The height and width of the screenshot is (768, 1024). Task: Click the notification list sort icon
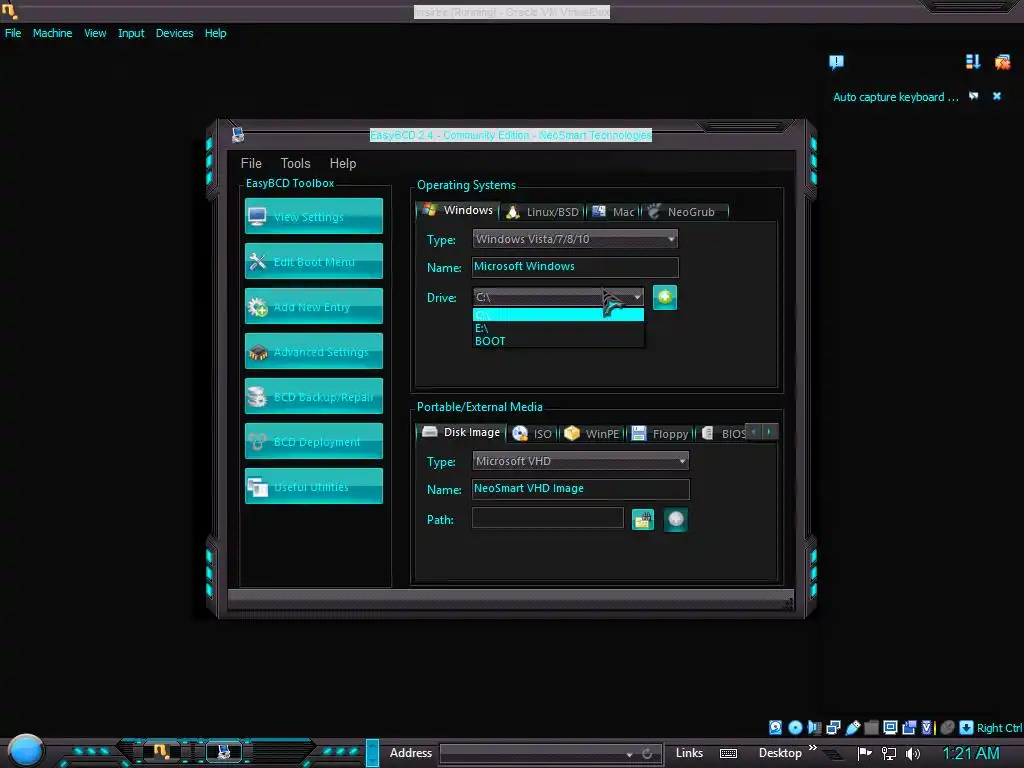[973, 61]
